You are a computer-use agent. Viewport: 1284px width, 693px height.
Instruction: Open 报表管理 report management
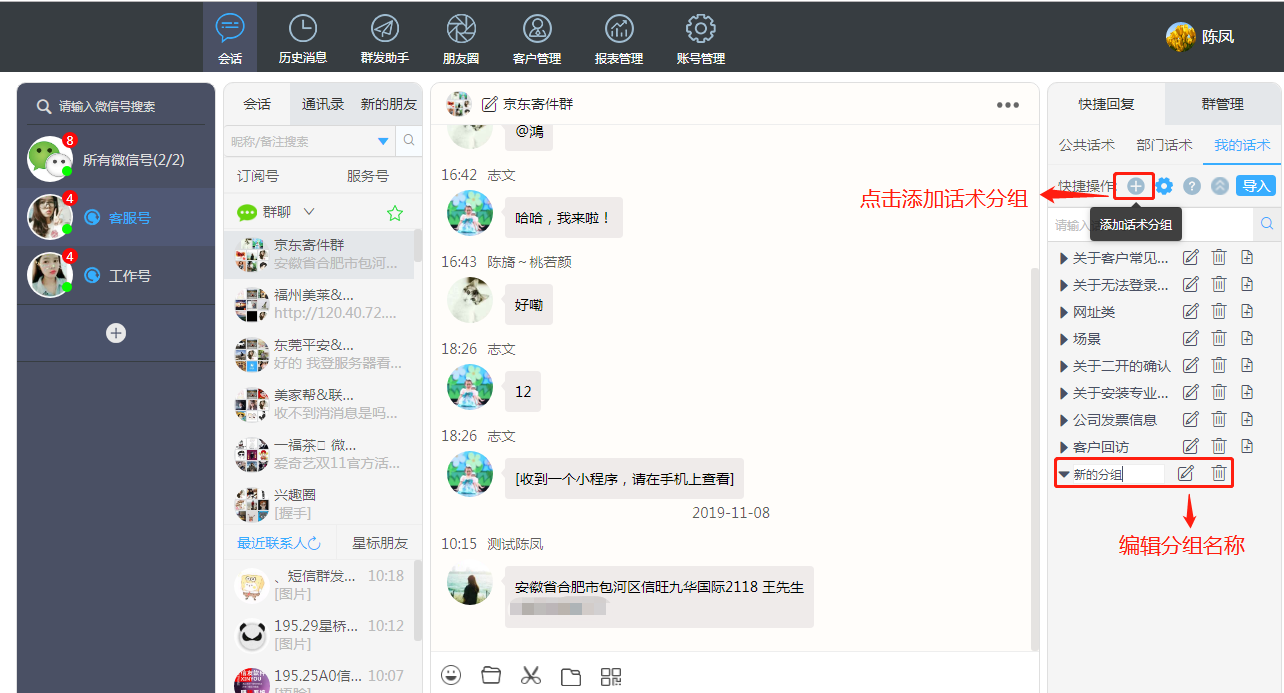tap(619, 37)
